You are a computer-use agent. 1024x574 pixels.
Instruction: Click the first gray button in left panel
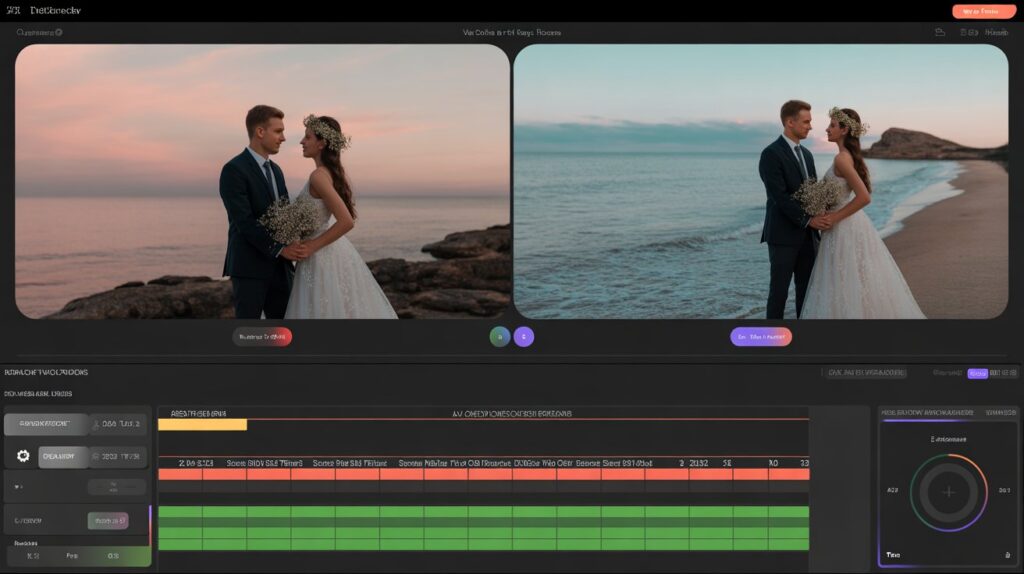tap(46, 424)
